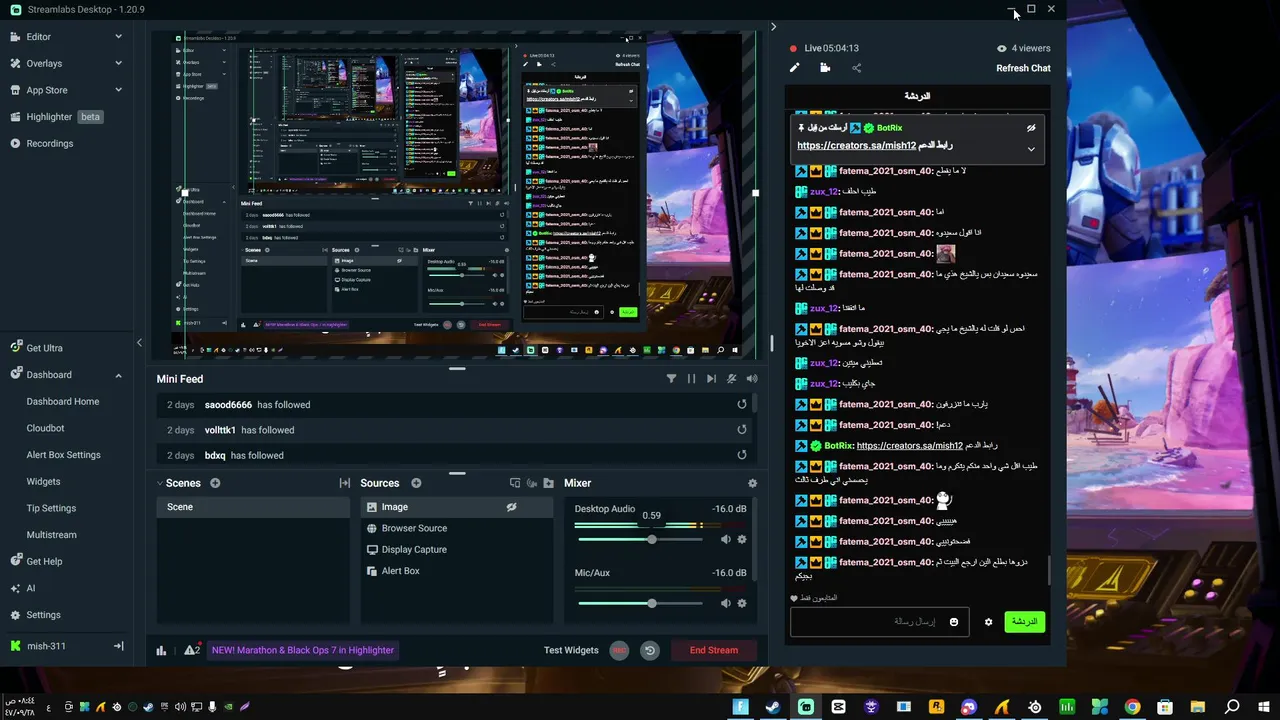Open the Widgets page

pyautogui.click(x=43, y=482)
